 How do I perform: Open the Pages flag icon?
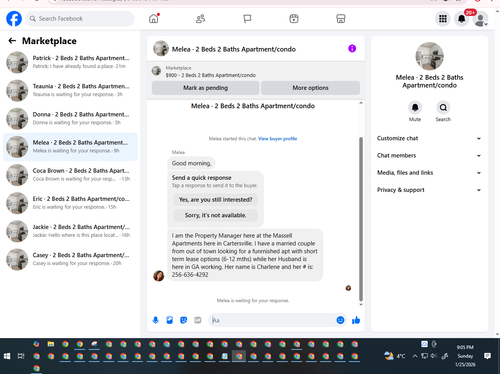pyautogui.click(x=247, y=19)
